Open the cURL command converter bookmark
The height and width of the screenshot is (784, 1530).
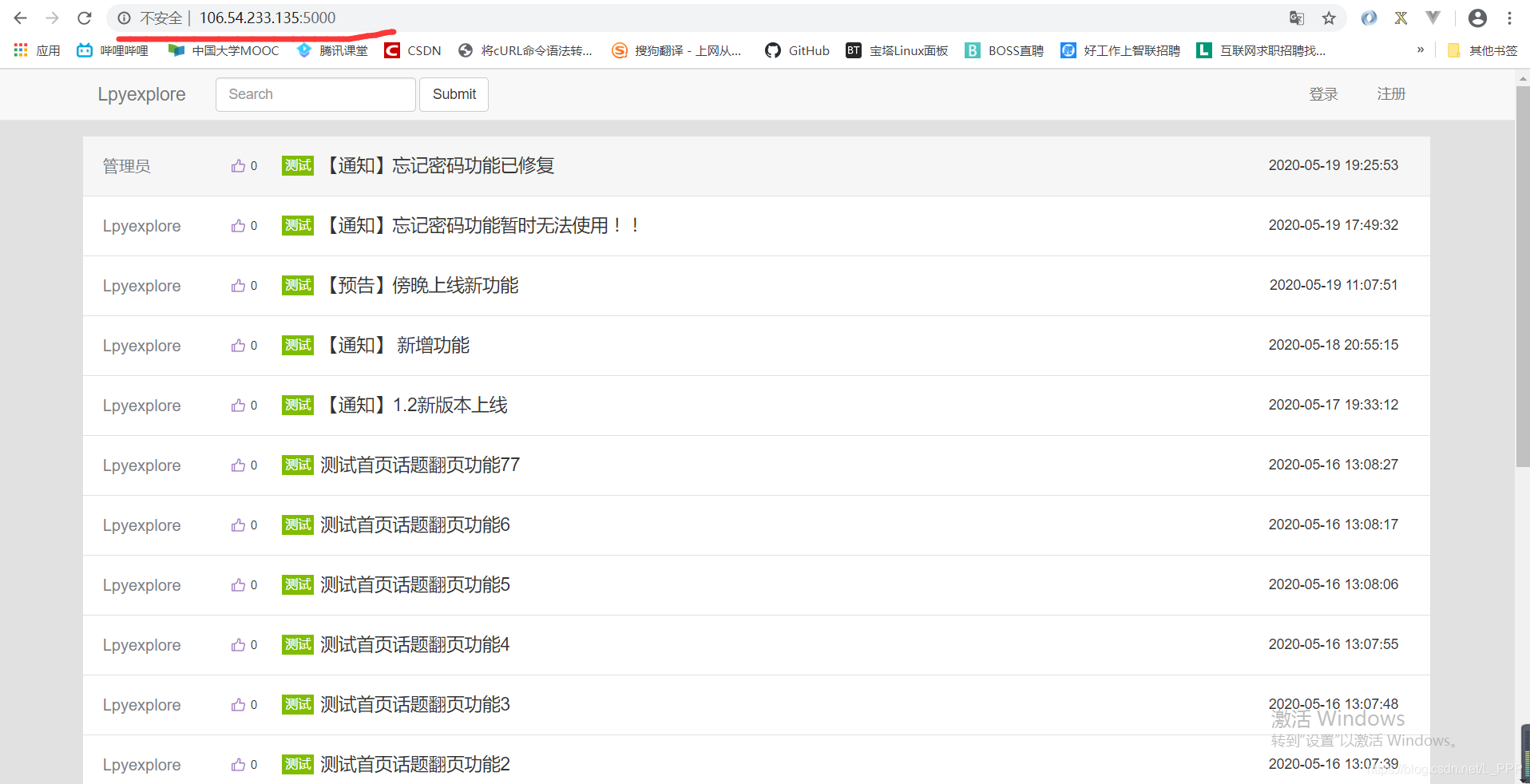(x=525, y=50)
